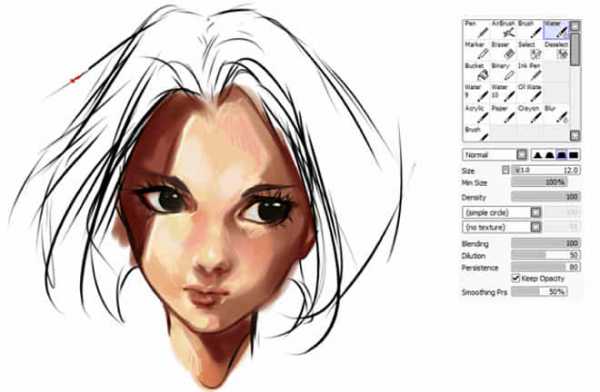Choose the Marker tool
This screenshot has width=600, height=392.
pyautogui.click(x=476, y=51)
